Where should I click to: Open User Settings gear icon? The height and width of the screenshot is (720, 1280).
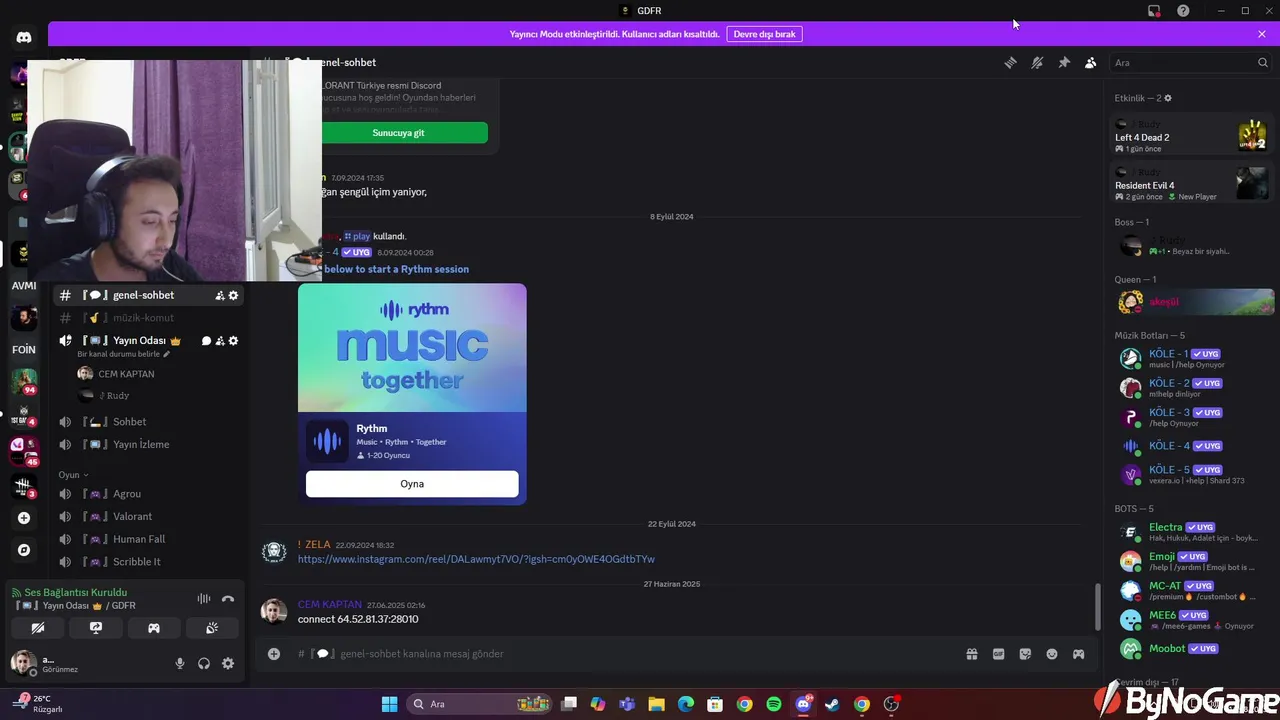[x=228, y=663]
